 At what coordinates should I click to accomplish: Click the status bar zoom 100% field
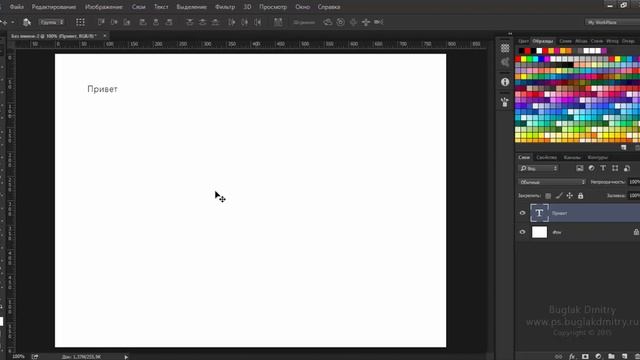pyautogui.click(x=18, y=357)
